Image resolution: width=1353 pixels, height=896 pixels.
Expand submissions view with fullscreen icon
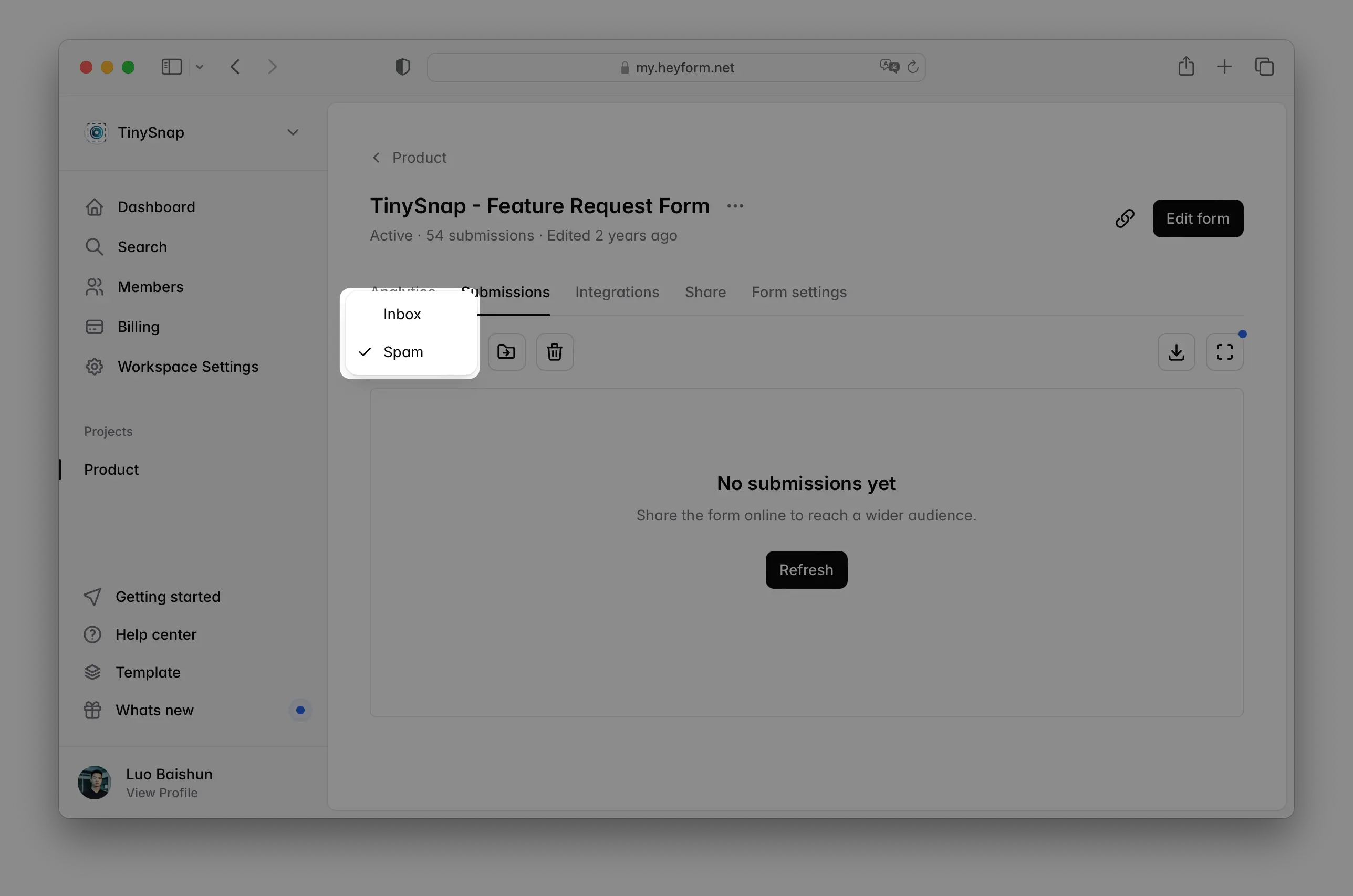coord(1224,352)
